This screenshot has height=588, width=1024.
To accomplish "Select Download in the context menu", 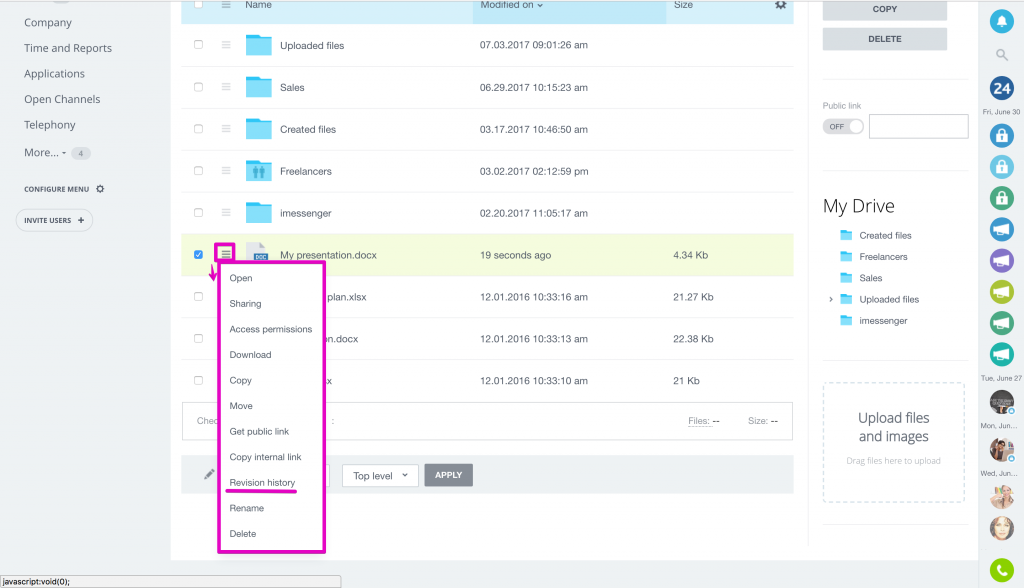I will pos(250,354).
